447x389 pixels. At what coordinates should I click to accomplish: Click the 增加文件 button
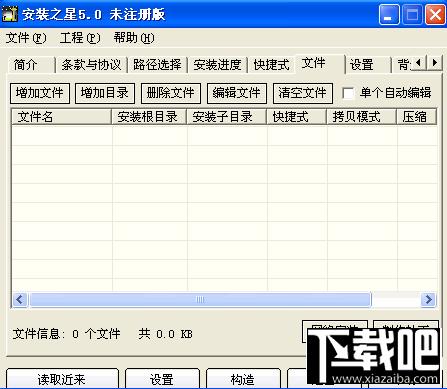(40, 93)
